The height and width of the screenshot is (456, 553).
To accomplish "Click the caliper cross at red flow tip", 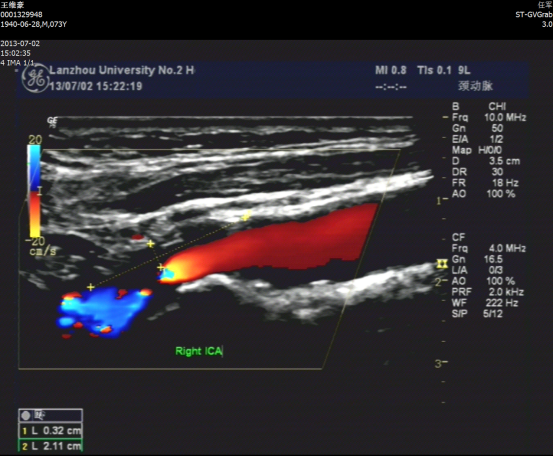I will pos(160,268).
